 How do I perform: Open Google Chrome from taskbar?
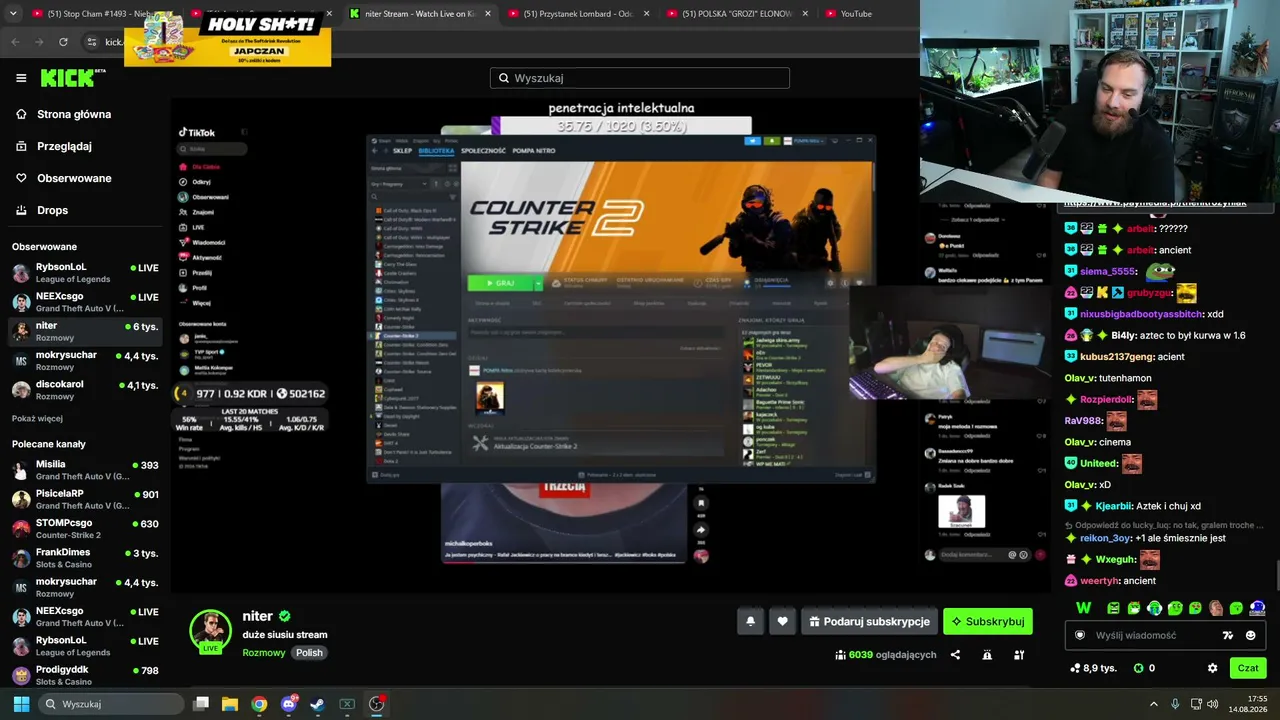coord(259,704)
